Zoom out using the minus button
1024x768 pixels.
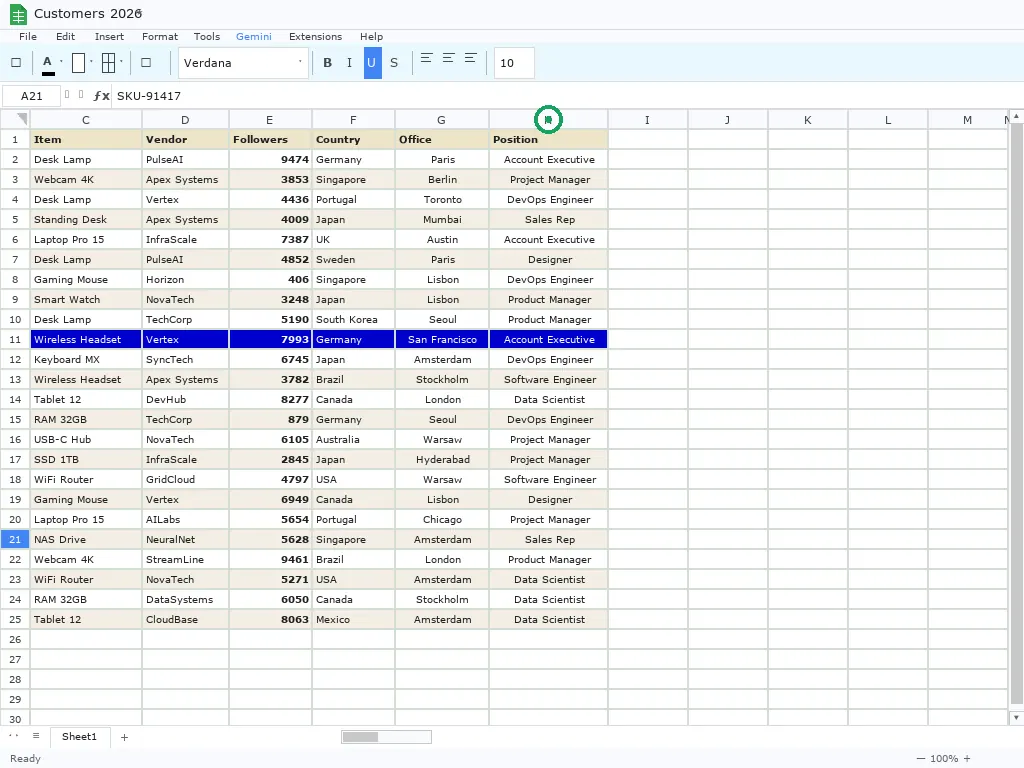pyautogui.click(x=921, y=758)
